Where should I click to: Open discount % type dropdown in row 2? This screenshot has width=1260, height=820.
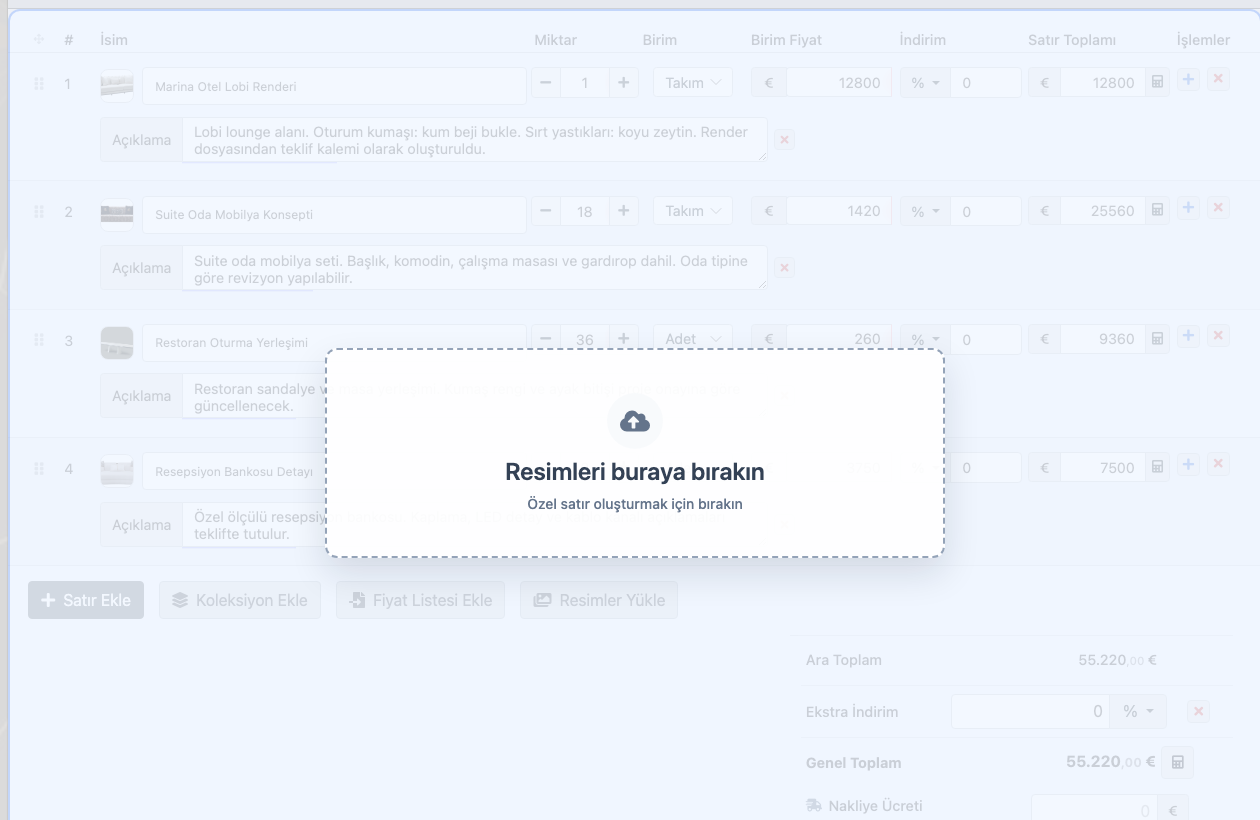point(925,210)
